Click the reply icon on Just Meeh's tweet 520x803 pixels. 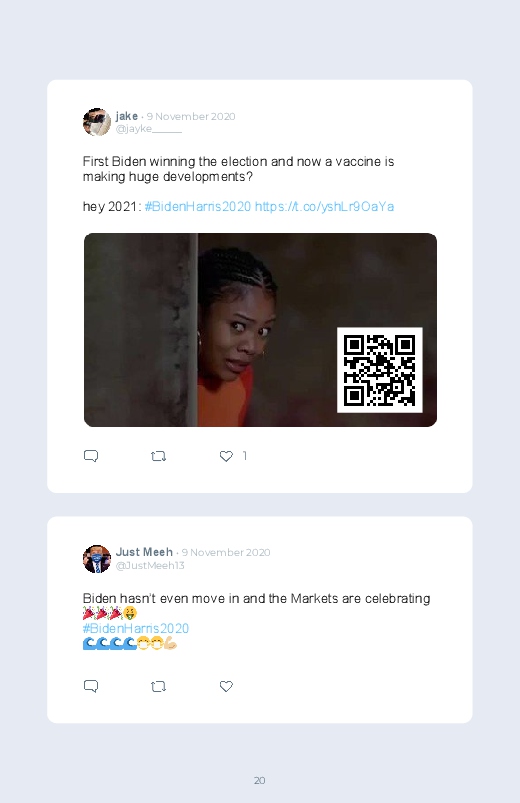[91, 686]
